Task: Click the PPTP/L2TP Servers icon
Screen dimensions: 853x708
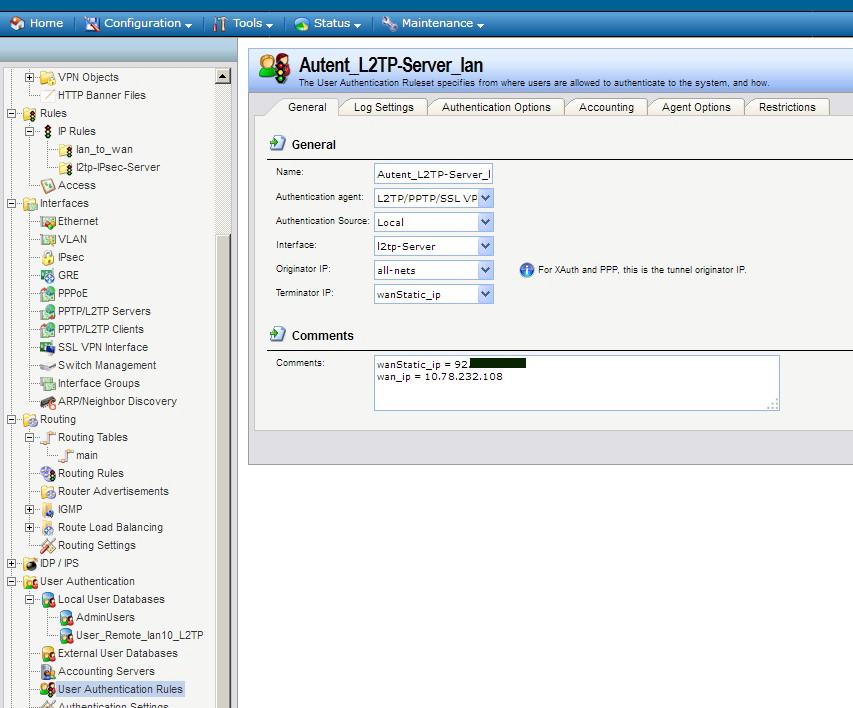Action: point(48,311)
